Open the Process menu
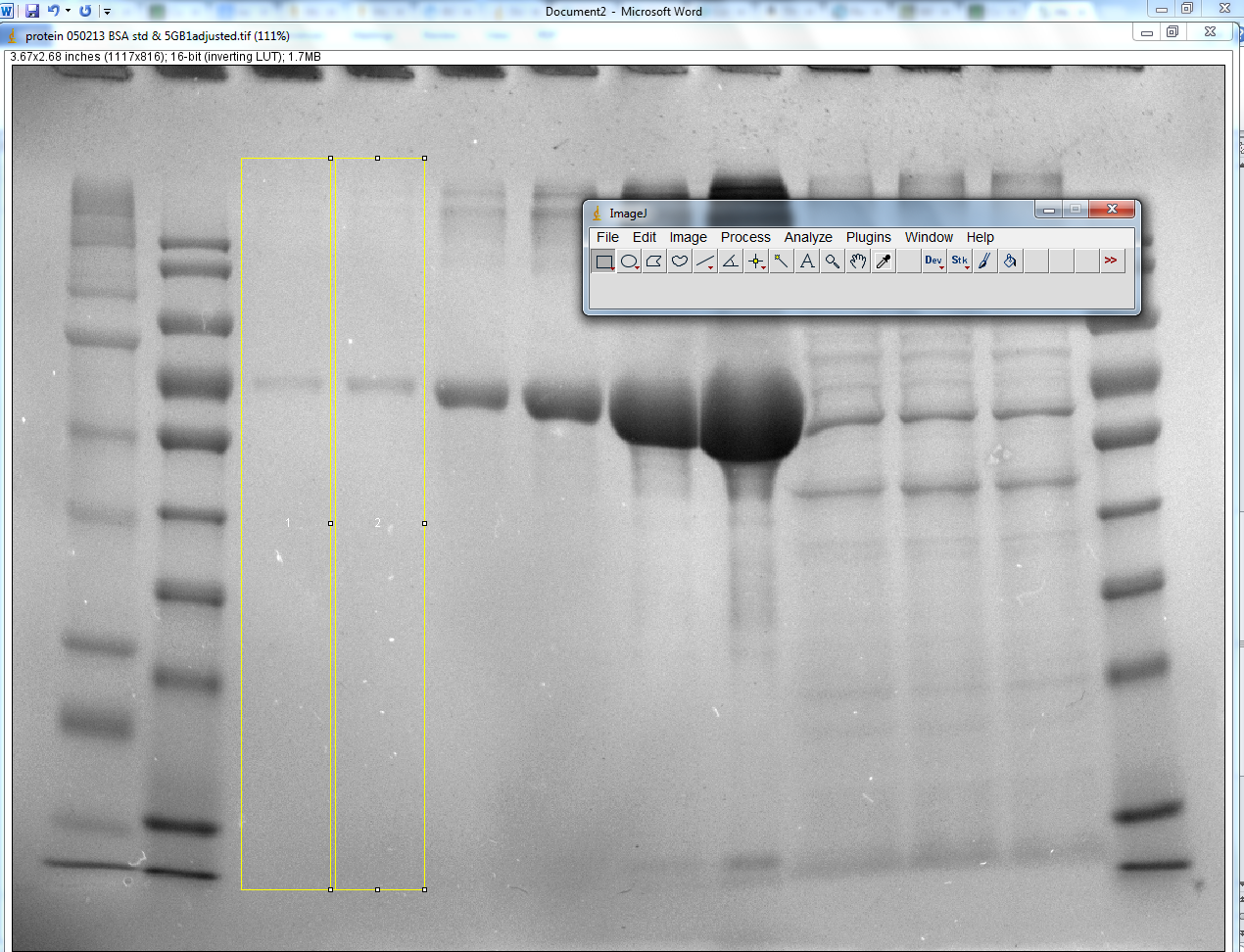Viewport: 1244px width, 952px height. coord(745,237)
